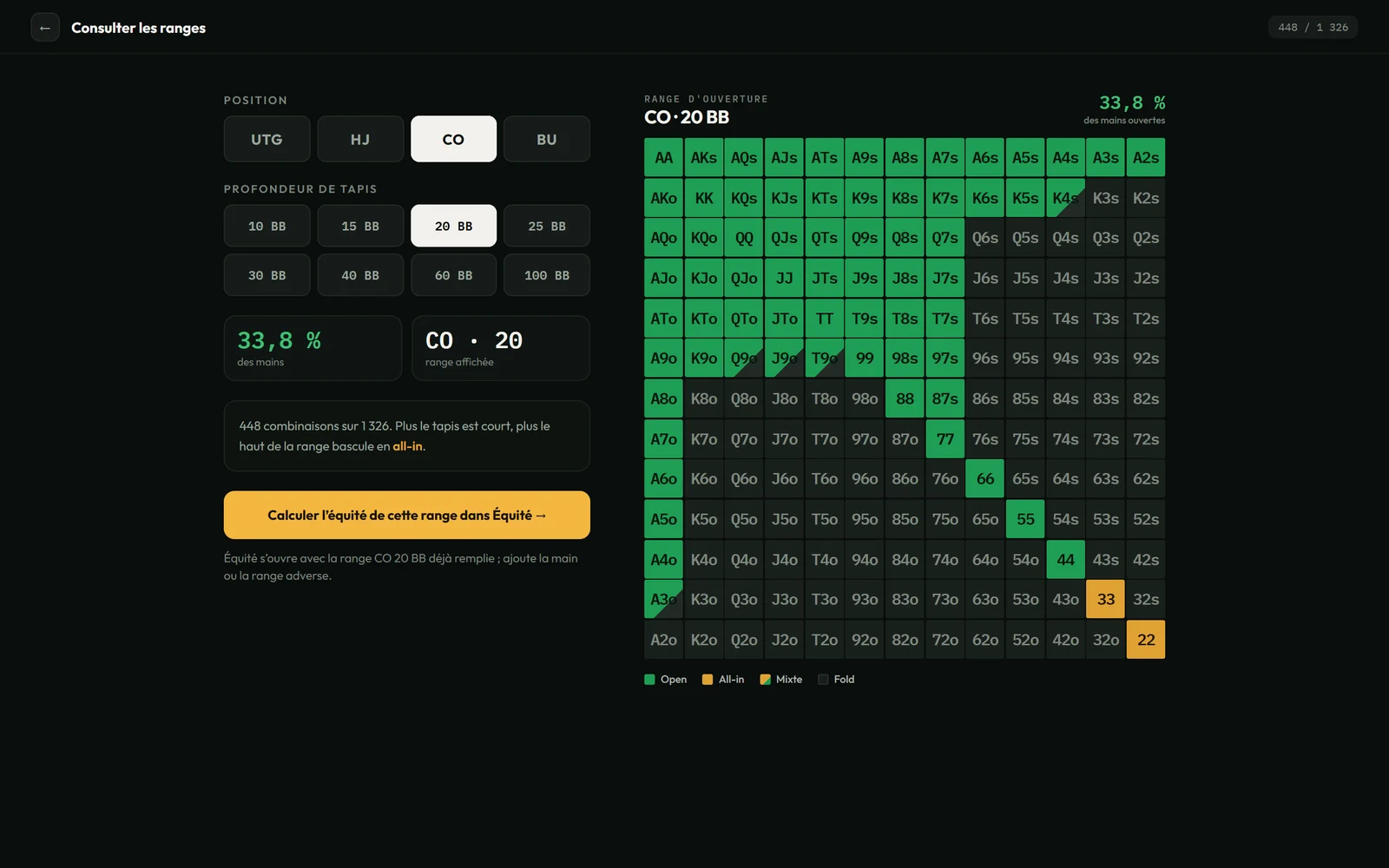The width and height of the screenshot is (1389, 868).
Task: Click the back arrow icon
Action: 45,28
